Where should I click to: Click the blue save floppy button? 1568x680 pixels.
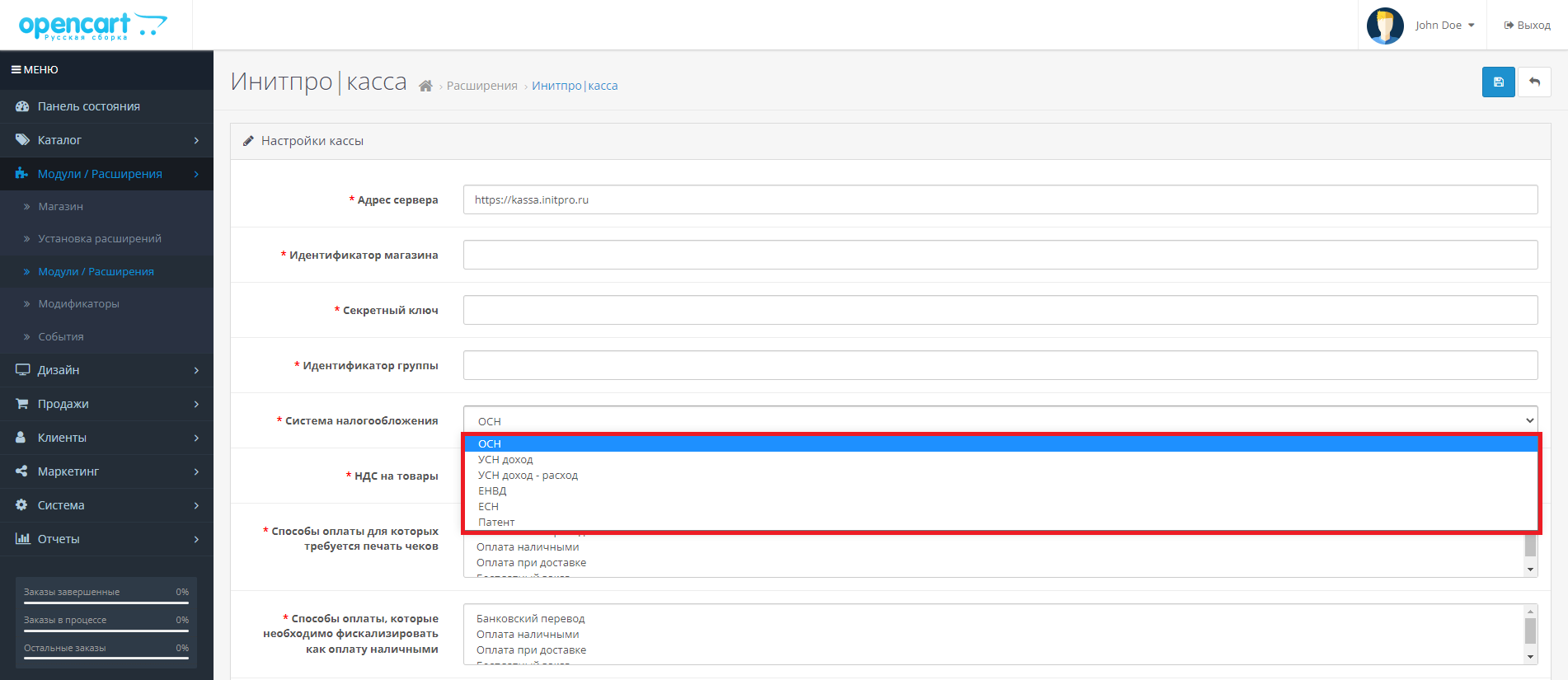1499,82
